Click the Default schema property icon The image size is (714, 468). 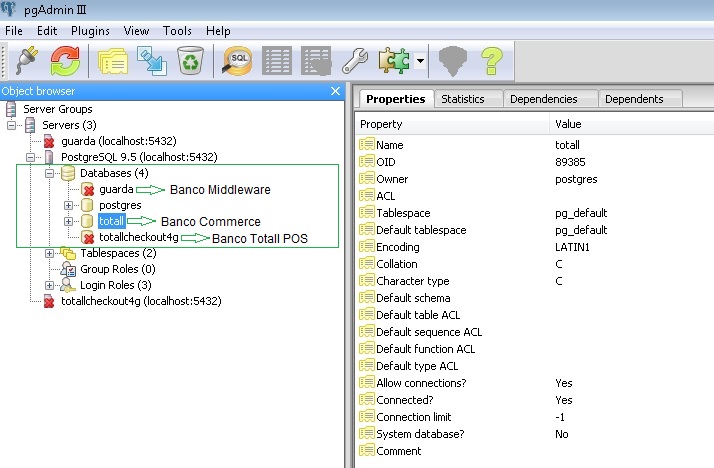click(x=367, y=298)
